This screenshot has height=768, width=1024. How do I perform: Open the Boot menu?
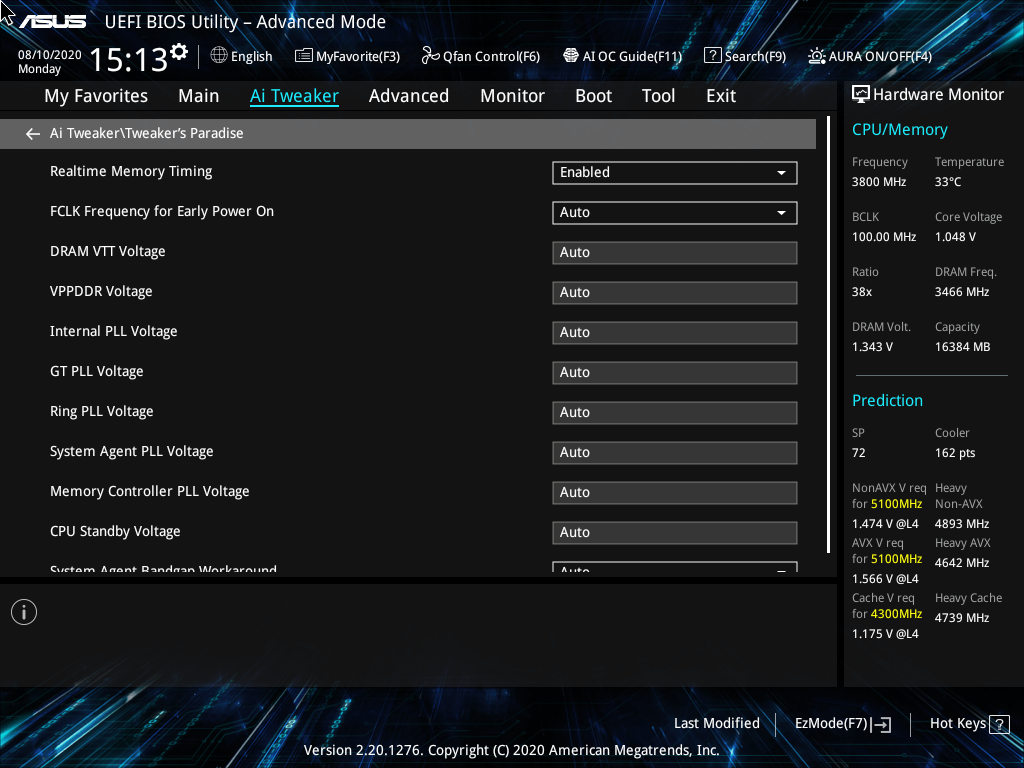point(593,95)
